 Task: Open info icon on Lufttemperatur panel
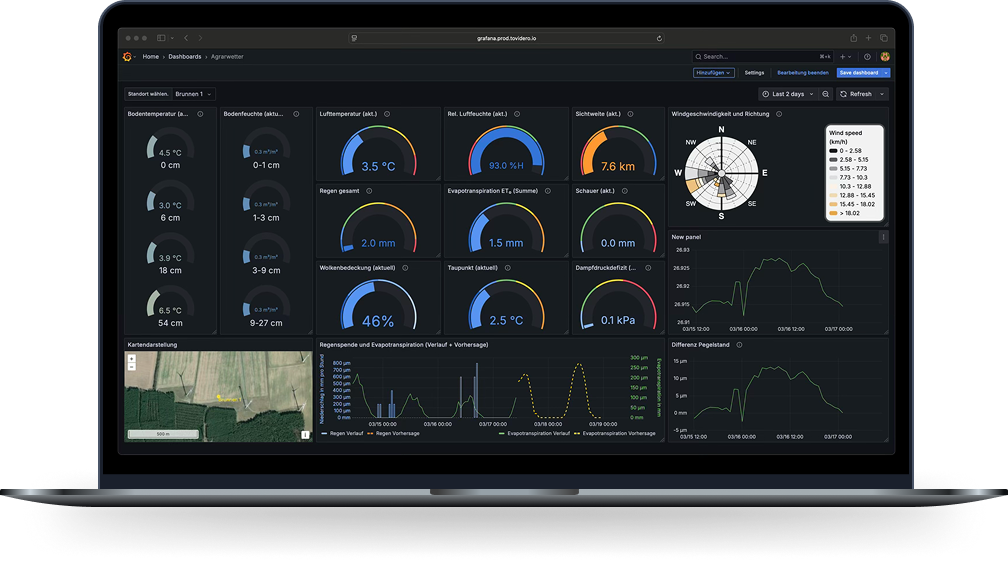(x=387, y=114)
